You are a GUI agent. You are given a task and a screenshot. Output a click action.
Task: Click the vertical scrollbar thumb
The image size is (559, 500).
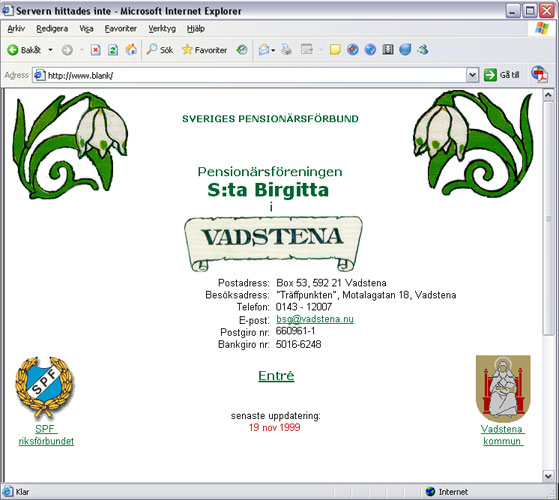[548, 218]
